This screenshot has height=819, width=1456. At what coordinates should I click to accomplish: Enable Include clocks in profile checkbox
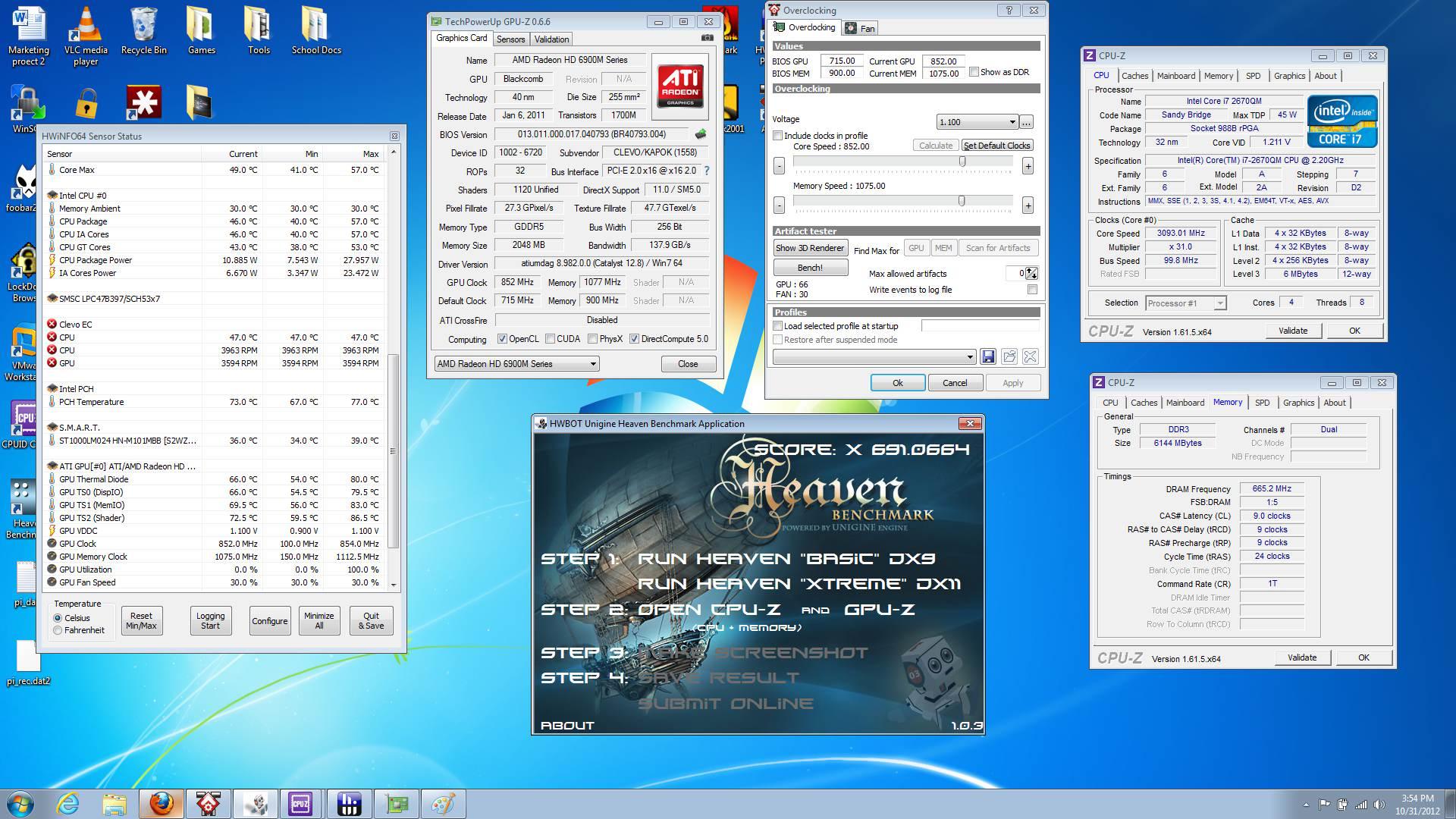point(777,135)
